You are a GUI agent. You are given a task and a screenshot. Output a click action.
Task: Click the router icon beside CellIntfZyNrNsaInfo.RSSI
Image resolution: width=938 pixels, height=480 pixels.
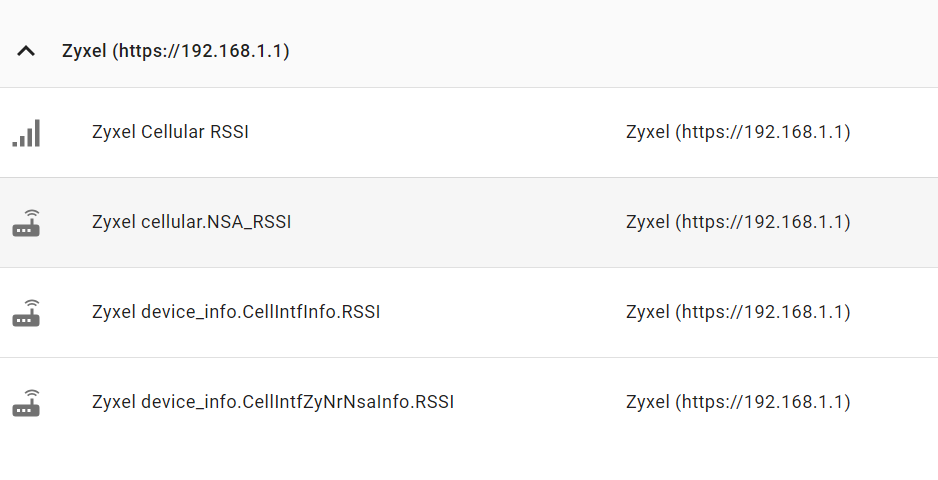(x=26, y=403)
